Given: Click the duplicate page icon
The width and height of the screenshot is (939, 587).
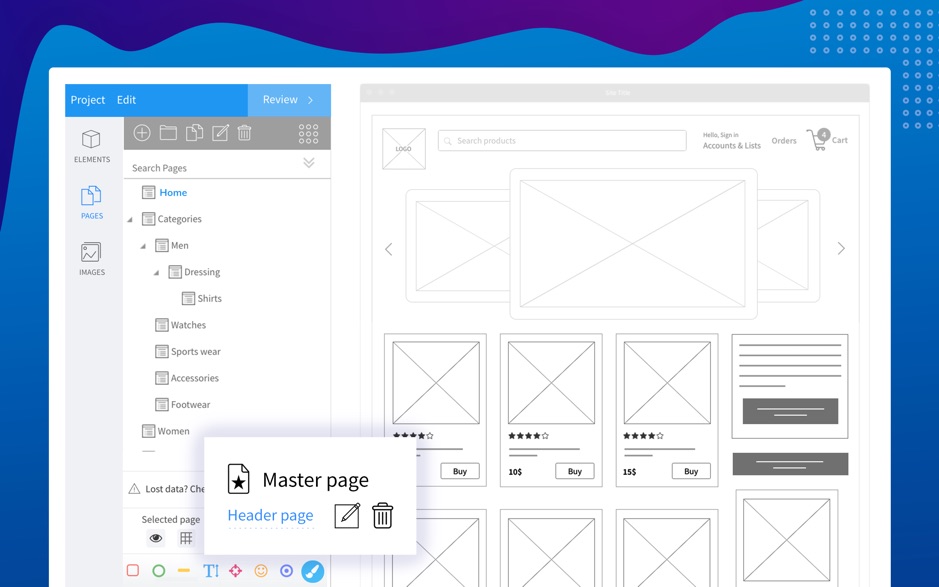Looking at the screenshot, I should point(194,133).
